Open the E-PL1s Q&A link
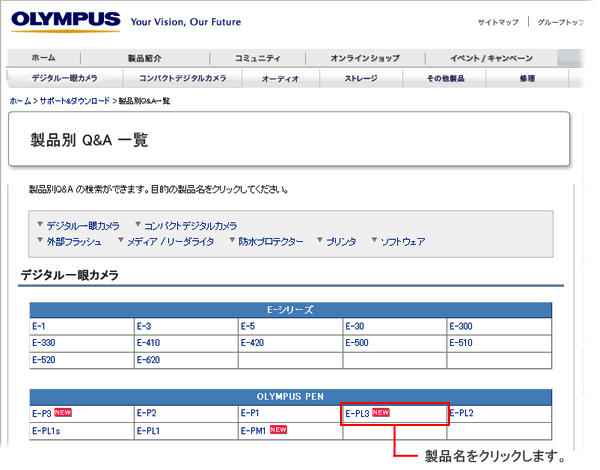 [x=46, y=431]
